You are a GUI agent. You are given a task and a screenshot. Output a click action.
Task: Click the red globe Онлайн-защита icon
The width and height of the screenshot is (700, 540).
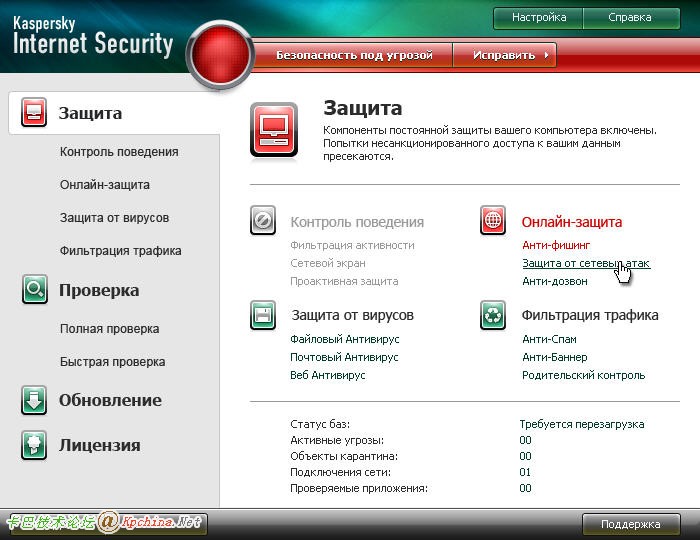tap(493, 220)
